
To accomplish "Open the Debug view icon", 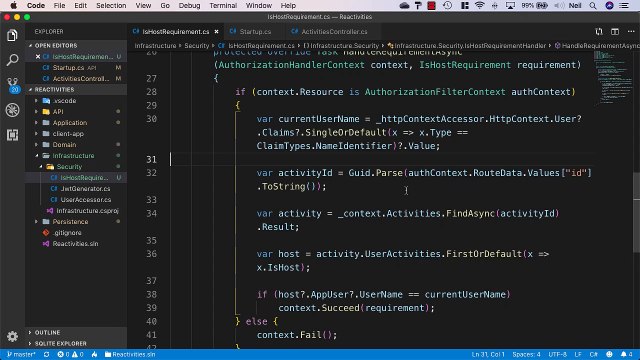I will coord(12,110).
